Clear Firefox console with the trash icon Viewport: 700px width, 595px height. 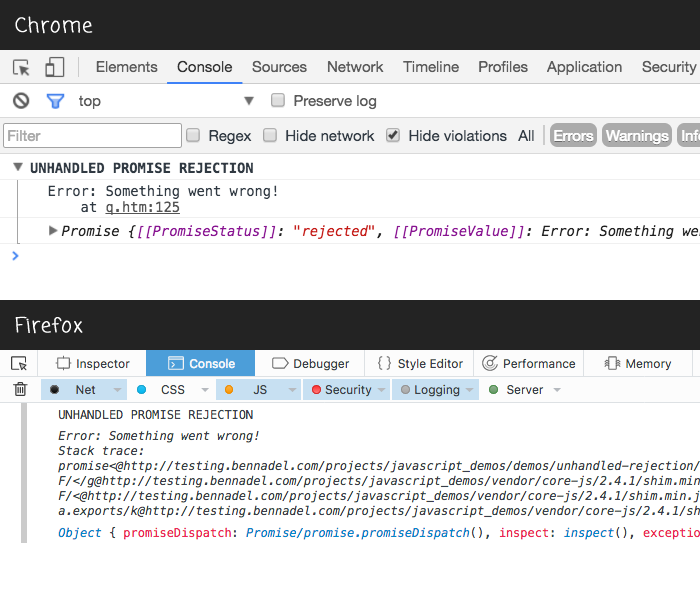point(20,390)
